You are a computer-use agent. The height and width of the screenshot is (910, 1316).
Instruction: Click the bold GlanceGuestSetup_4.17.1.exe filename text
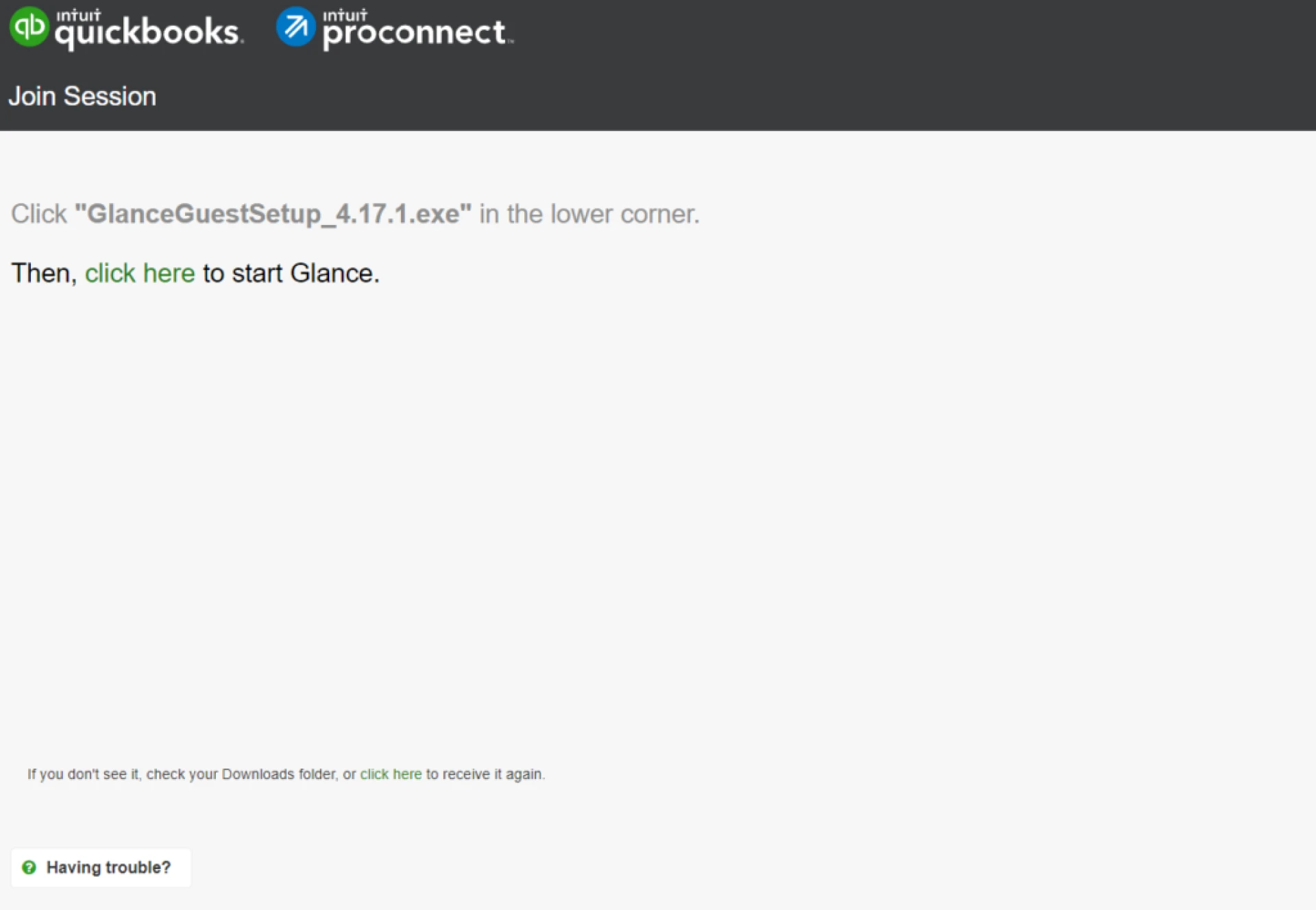pos(273,214)
